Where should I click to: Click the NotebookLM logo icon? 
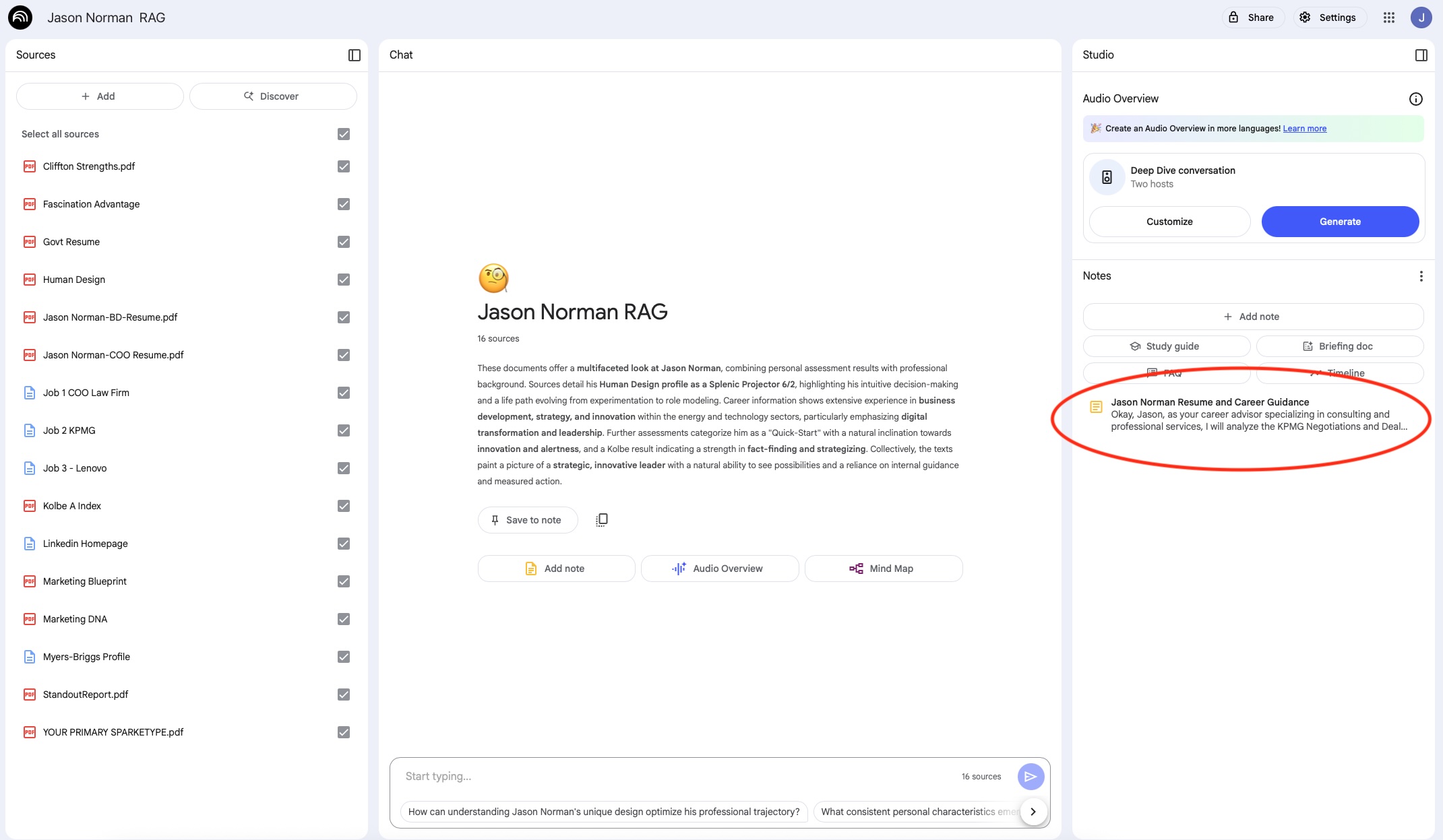pyautogui.click(x=20, y=18)
